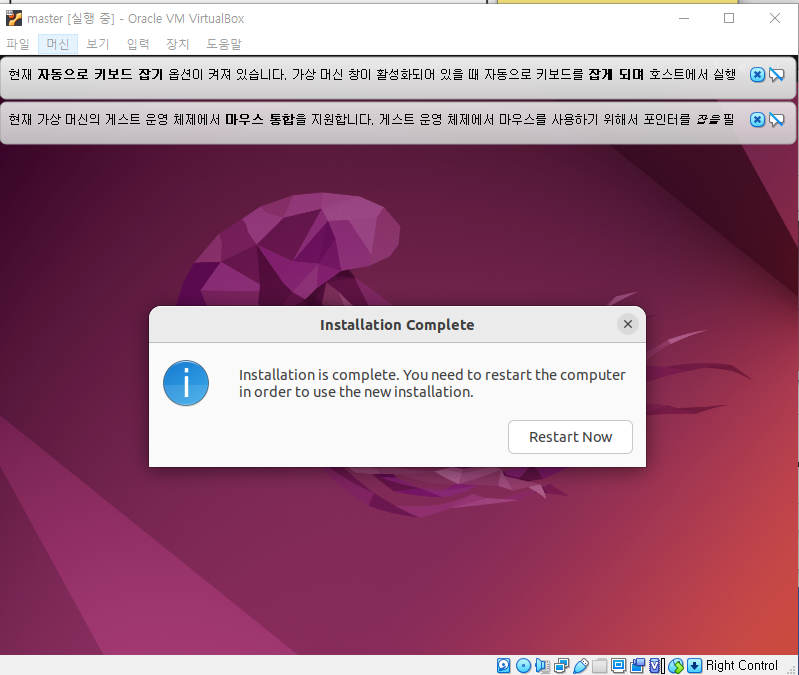Image resolution: width=799 pixels, height=675 pixels.
Task: Close the Installation Complete dialog
Action: 628,324
